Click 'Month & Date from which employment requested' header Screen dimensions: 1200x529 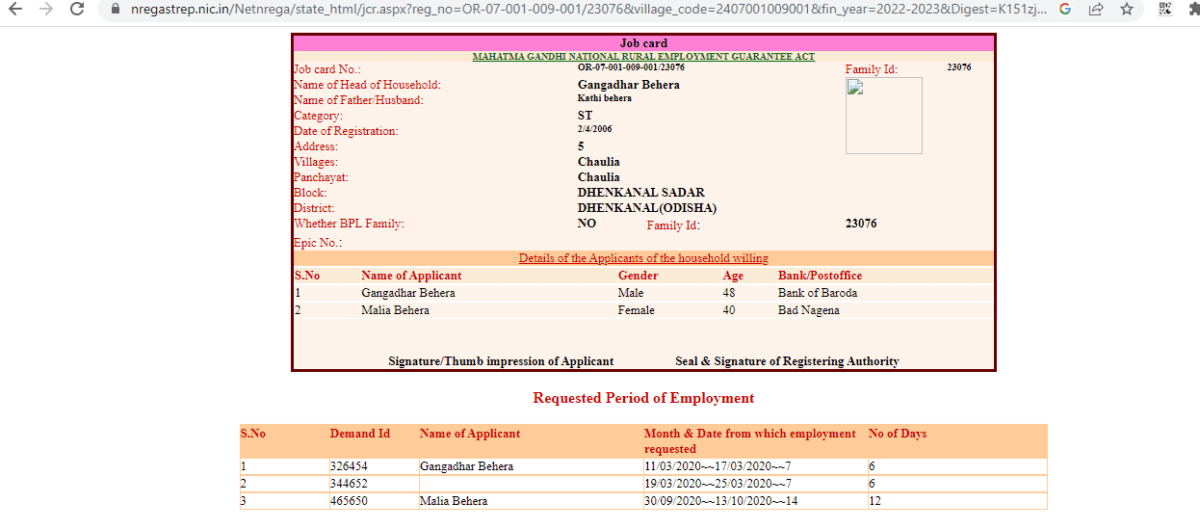pyautogui.click(x=750, y=441)
